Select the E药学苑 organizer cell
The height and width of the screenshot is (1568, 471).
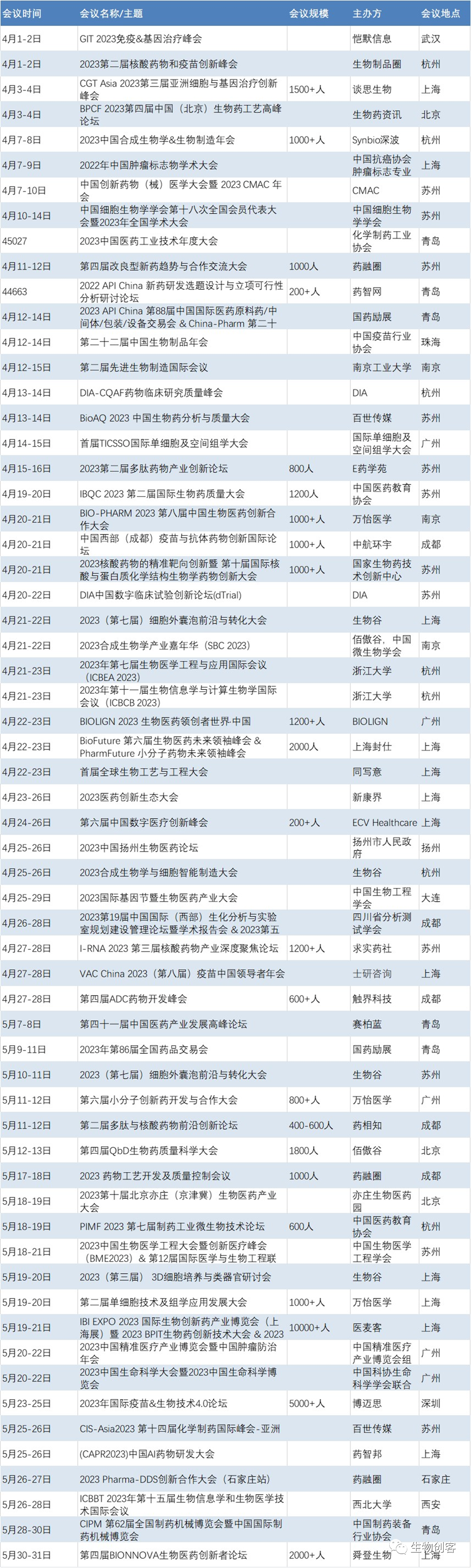point(370,469)
